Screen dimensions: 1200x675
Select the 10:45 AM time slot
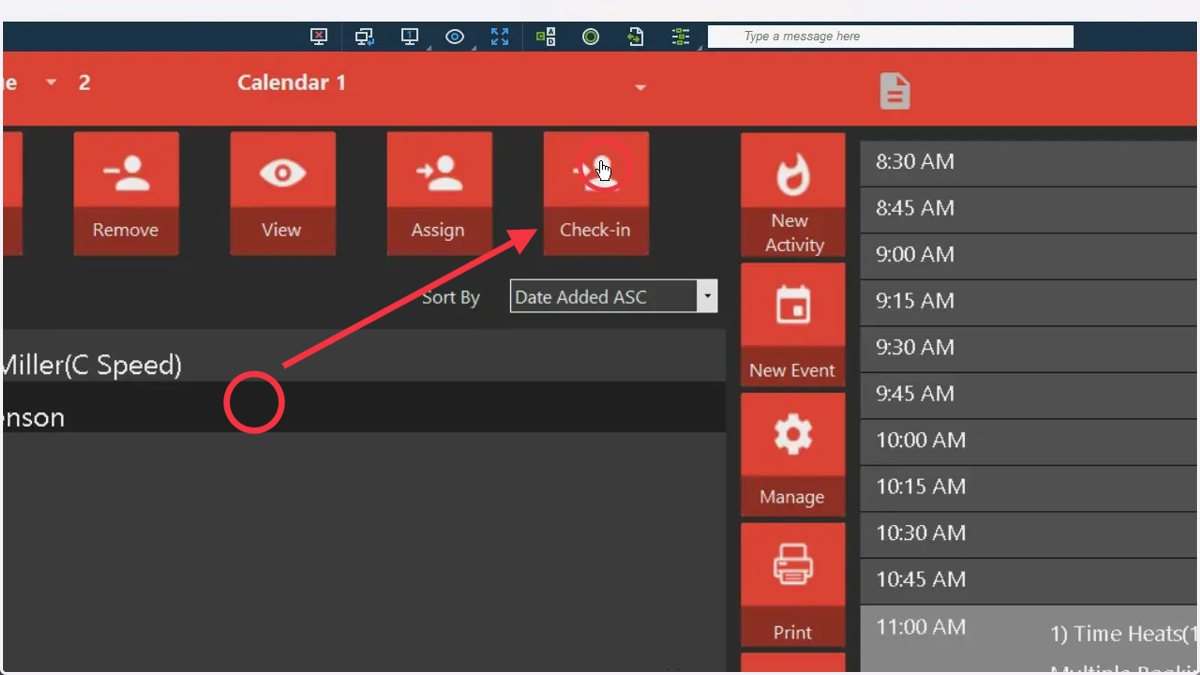[1029, 581]
